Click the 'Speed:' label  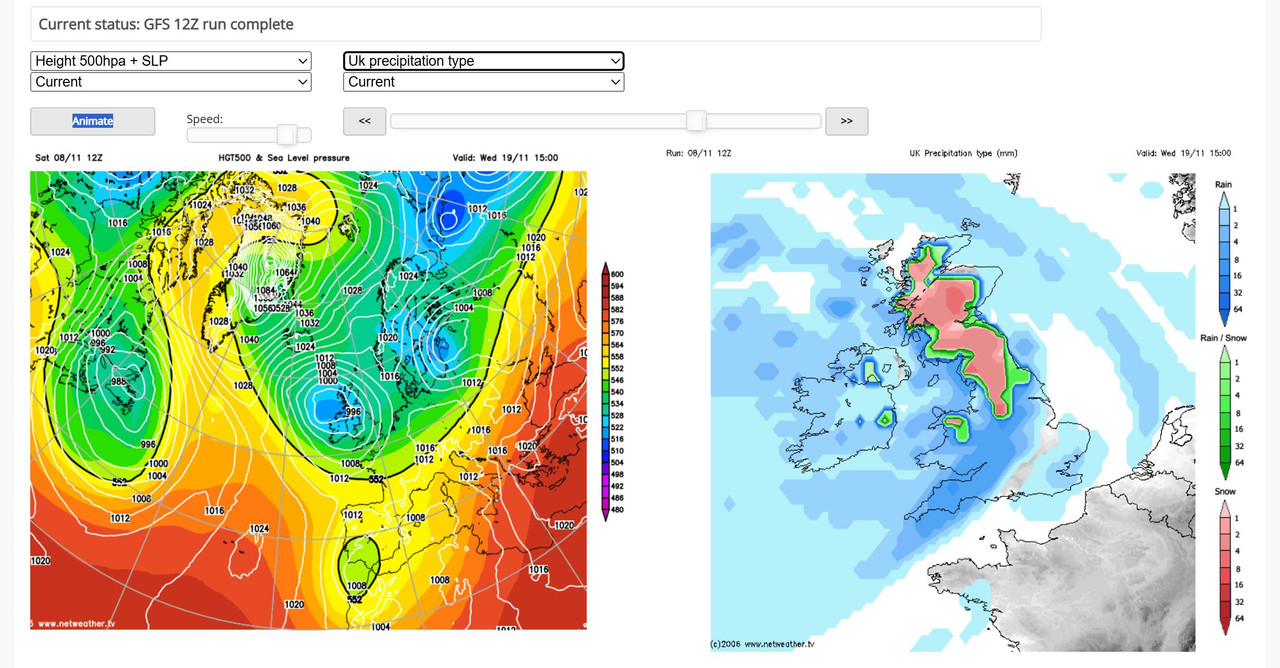[205, 119]
